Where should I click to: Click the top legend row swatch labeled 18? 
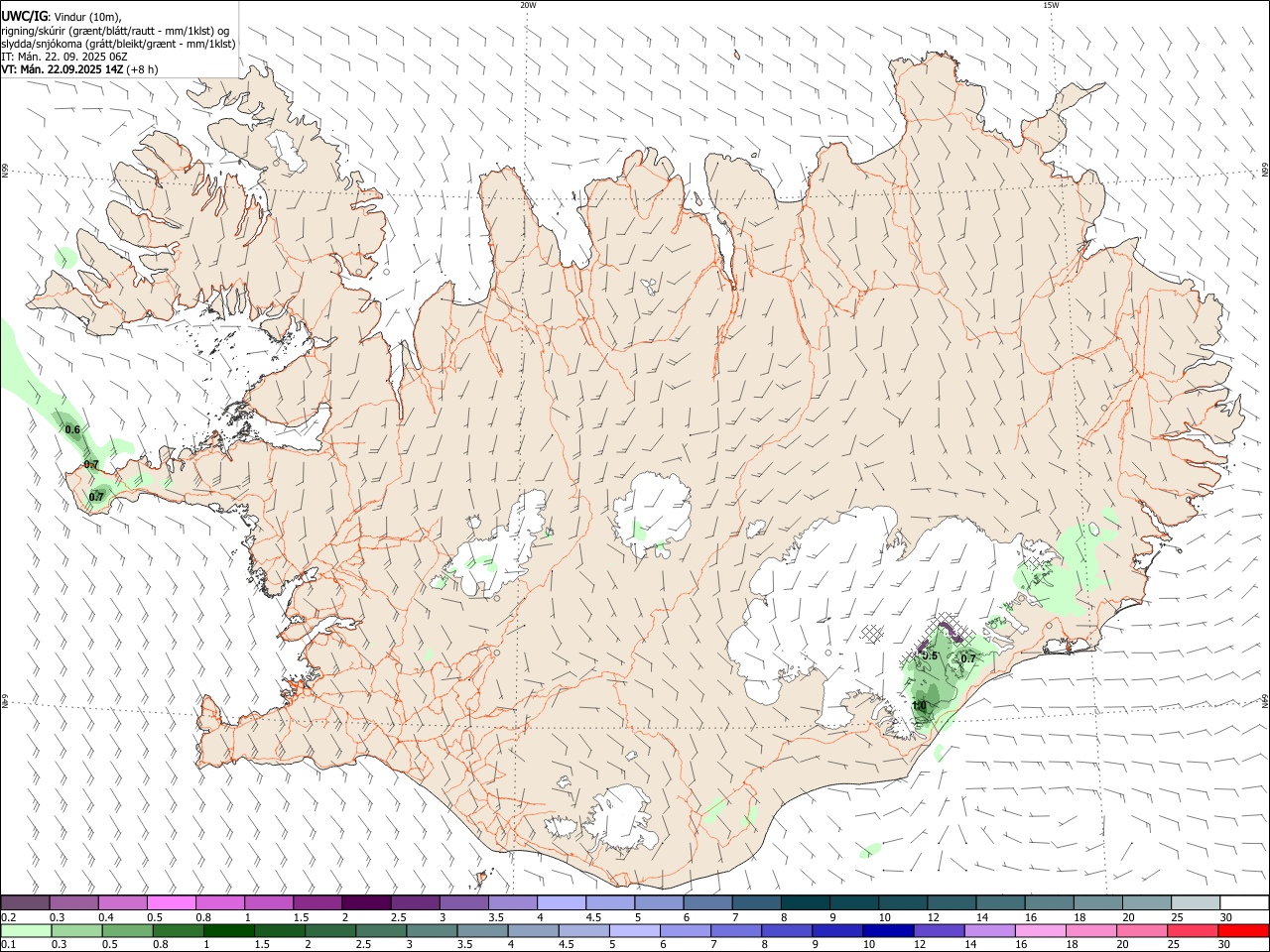(x=1099, y=902)
